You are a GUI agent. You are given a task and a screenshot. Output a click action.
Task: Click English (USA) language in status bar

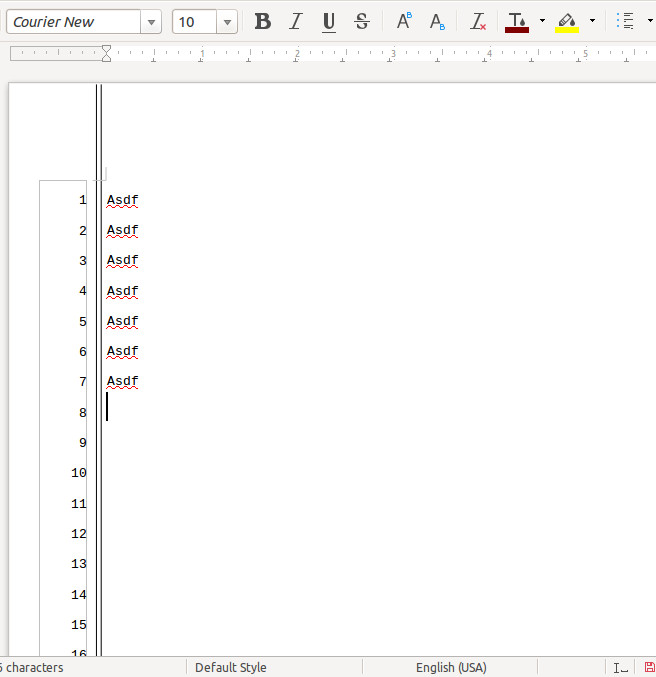point(451,667)
